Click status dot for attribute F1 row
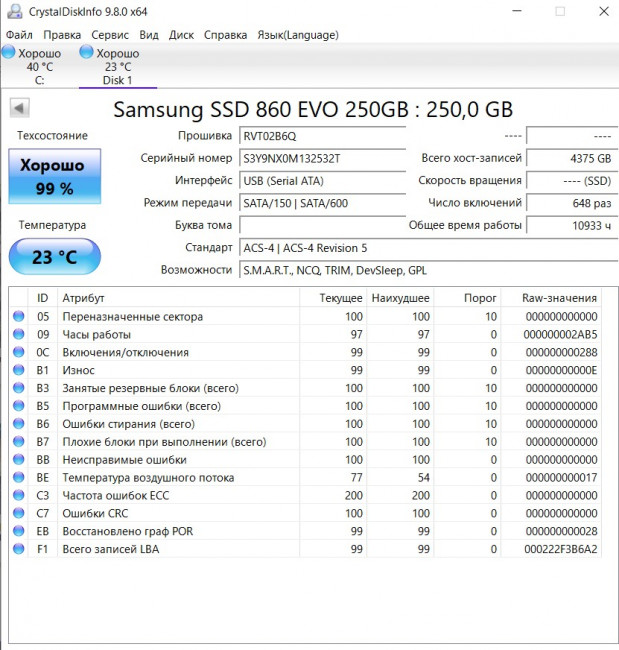This screenshot has height=650, width=619. point(19,549)
